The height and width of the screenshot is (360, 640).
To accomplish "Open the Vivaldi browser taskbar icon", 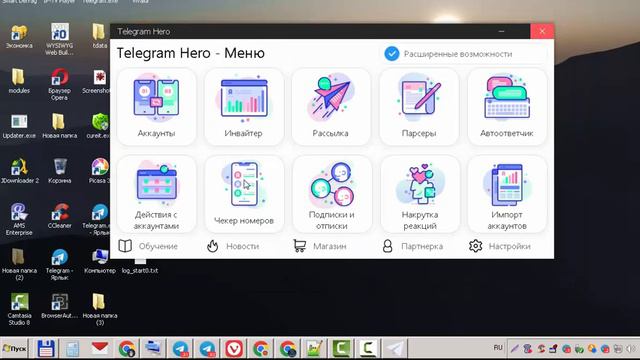I will (234, 349).
